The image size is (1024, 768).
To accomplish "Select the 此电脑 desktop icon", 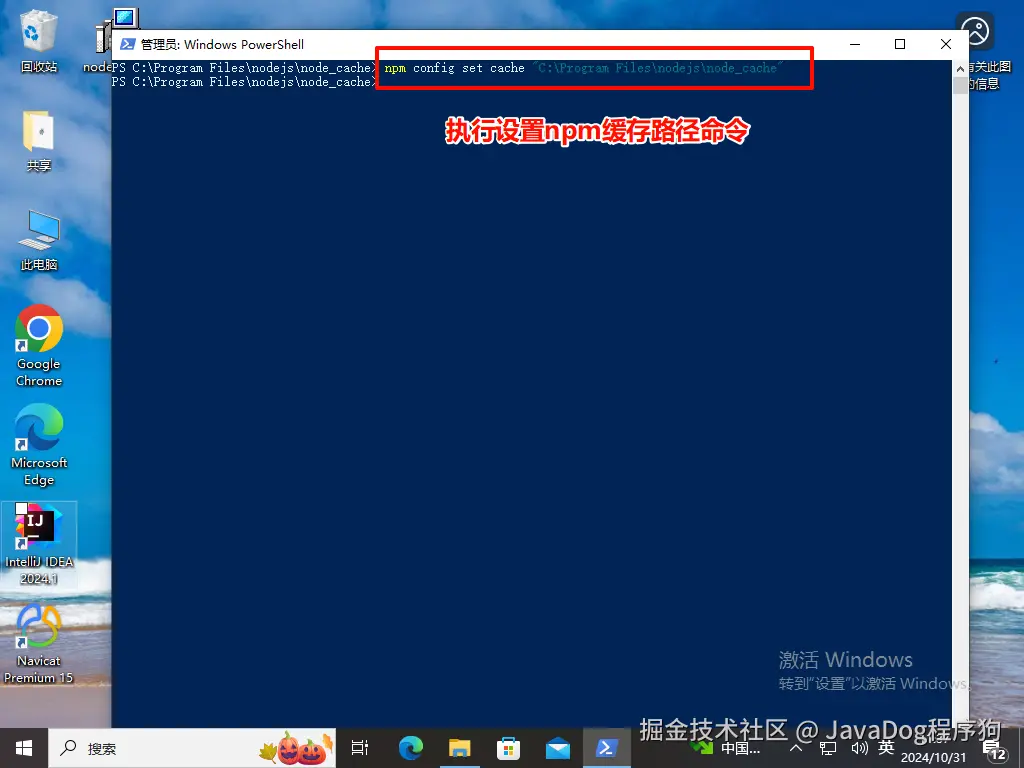I will coord(39,240).
